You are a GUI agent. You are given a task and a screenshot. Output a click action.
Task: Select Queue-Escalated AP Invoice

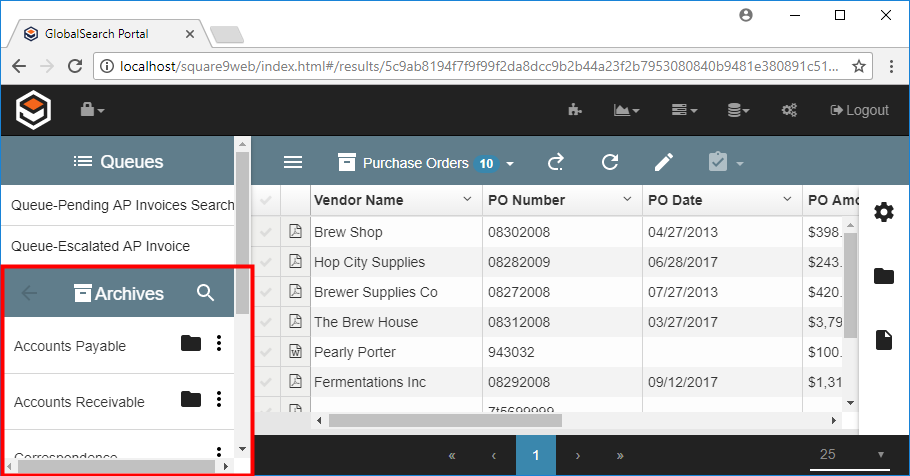tap(100, 246)
